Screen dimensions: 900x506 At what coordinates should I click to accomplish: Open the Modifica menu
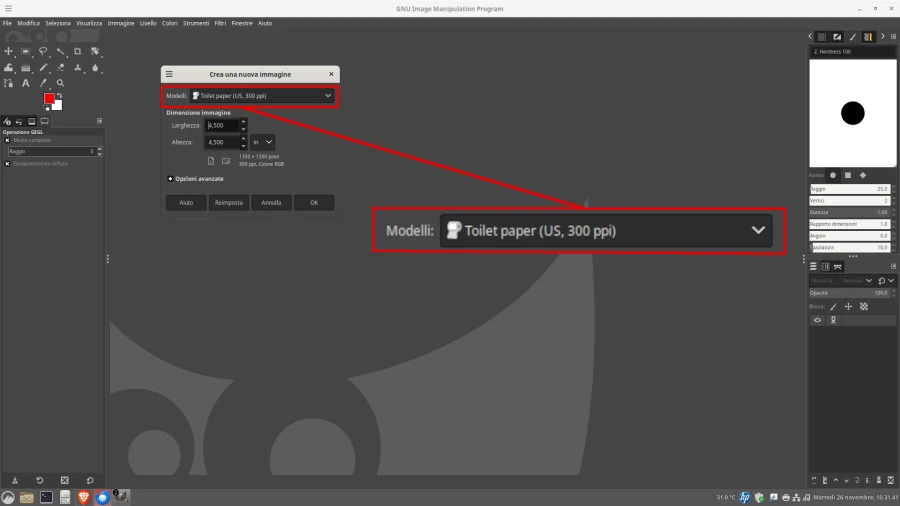pyautogui.click(x=28, y=24)
